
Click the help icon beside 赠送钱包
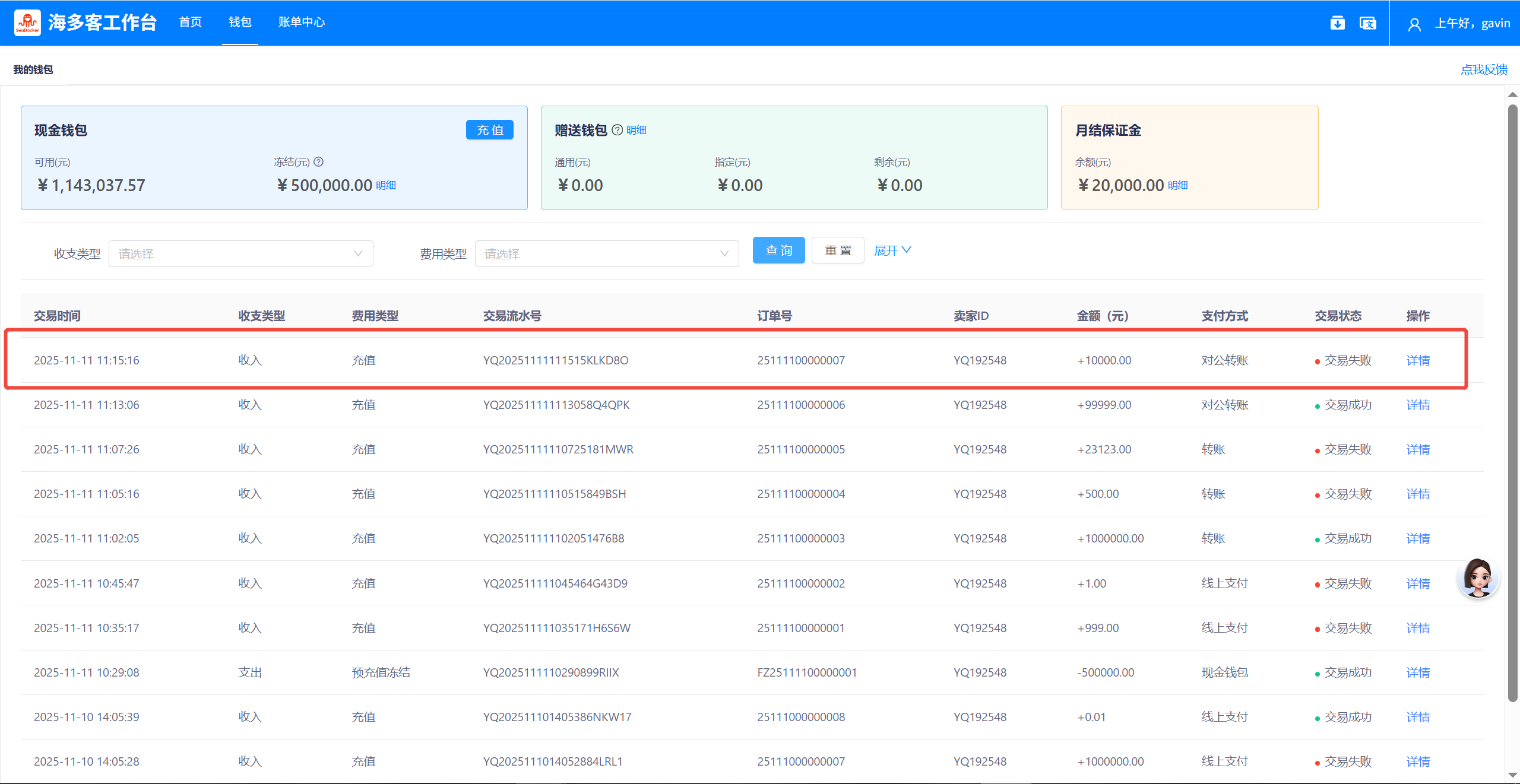617,130
